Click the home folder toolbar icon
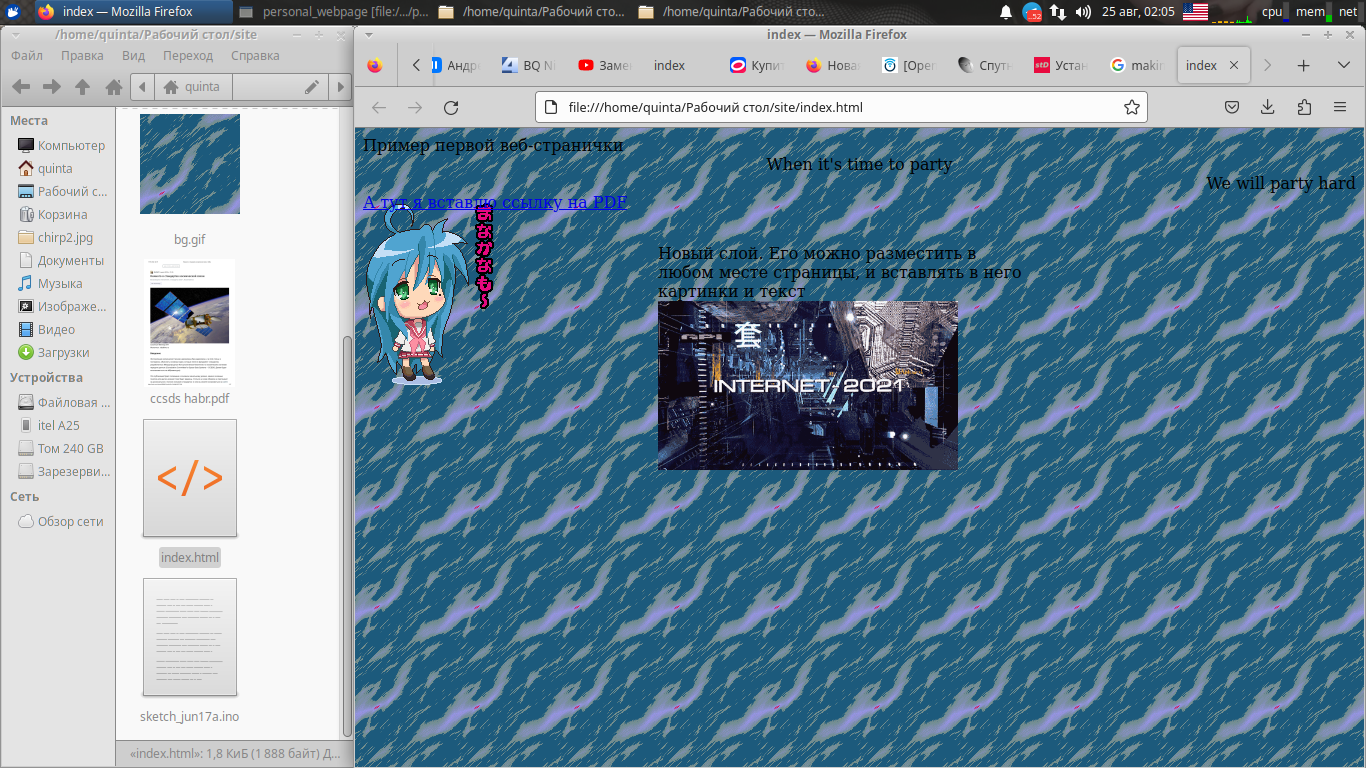The height and width of the screenshot is (768, 1366). click(114, 87)
